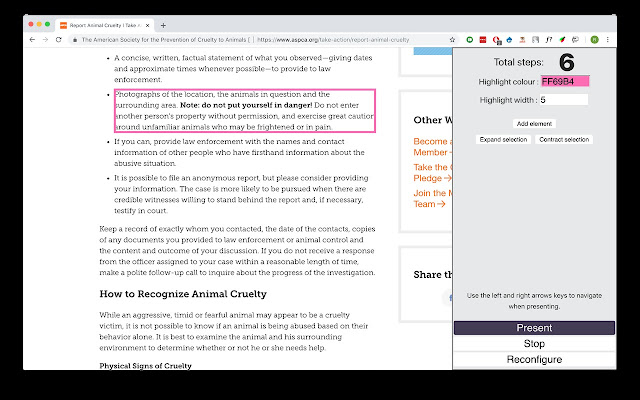This screenshot has width=640, height=400.
Task: Click the gray page extension icon
Action: (x=536, y=40)
